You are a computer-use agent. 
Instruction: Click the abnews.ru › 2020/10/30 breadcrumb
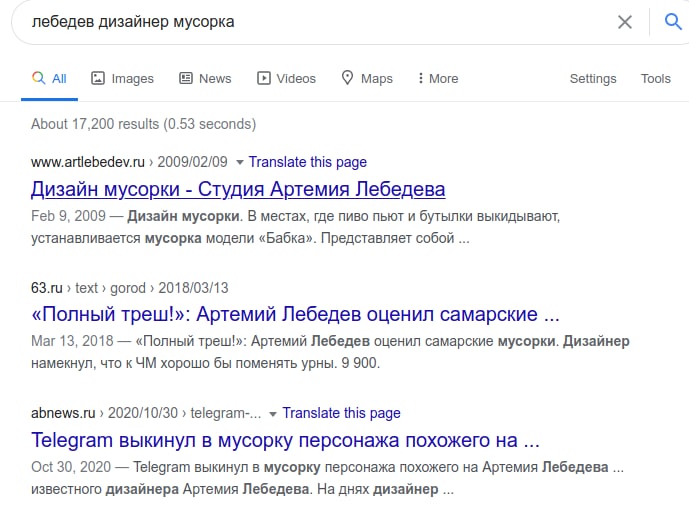click(146, 413)
